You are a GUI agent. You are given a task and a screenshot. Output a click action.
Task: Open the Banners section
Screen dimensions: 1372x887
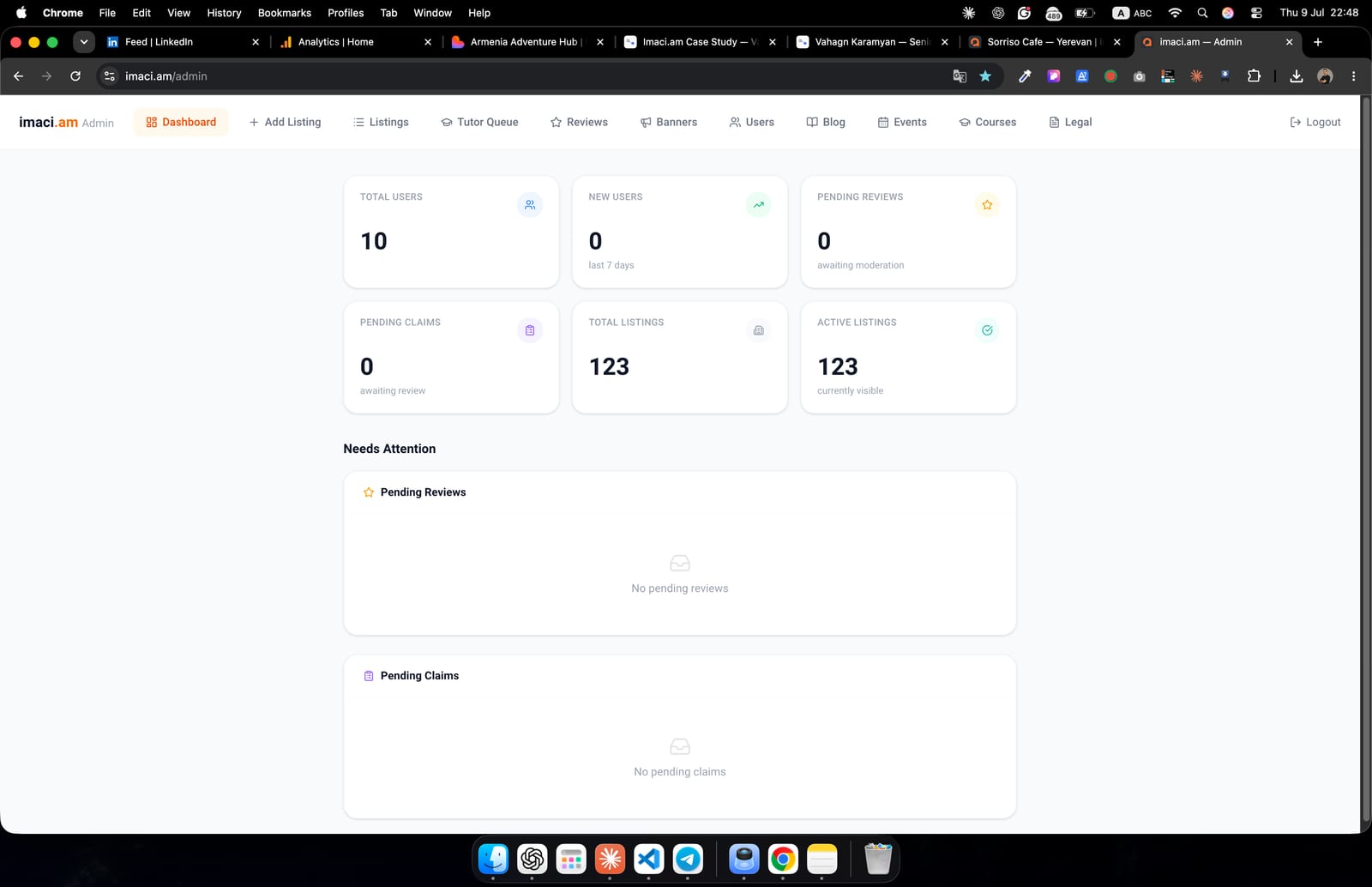tap(669, 122)
